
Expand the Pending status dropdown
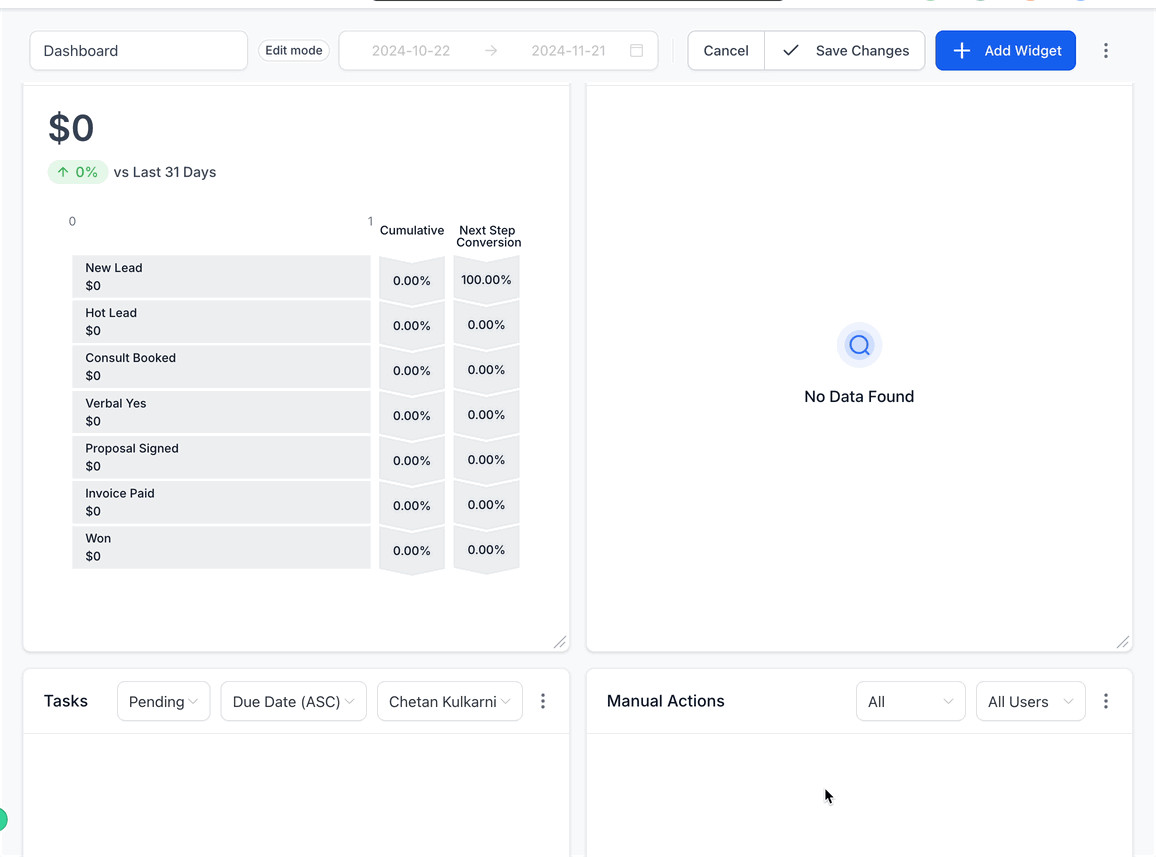pos(163,701)
